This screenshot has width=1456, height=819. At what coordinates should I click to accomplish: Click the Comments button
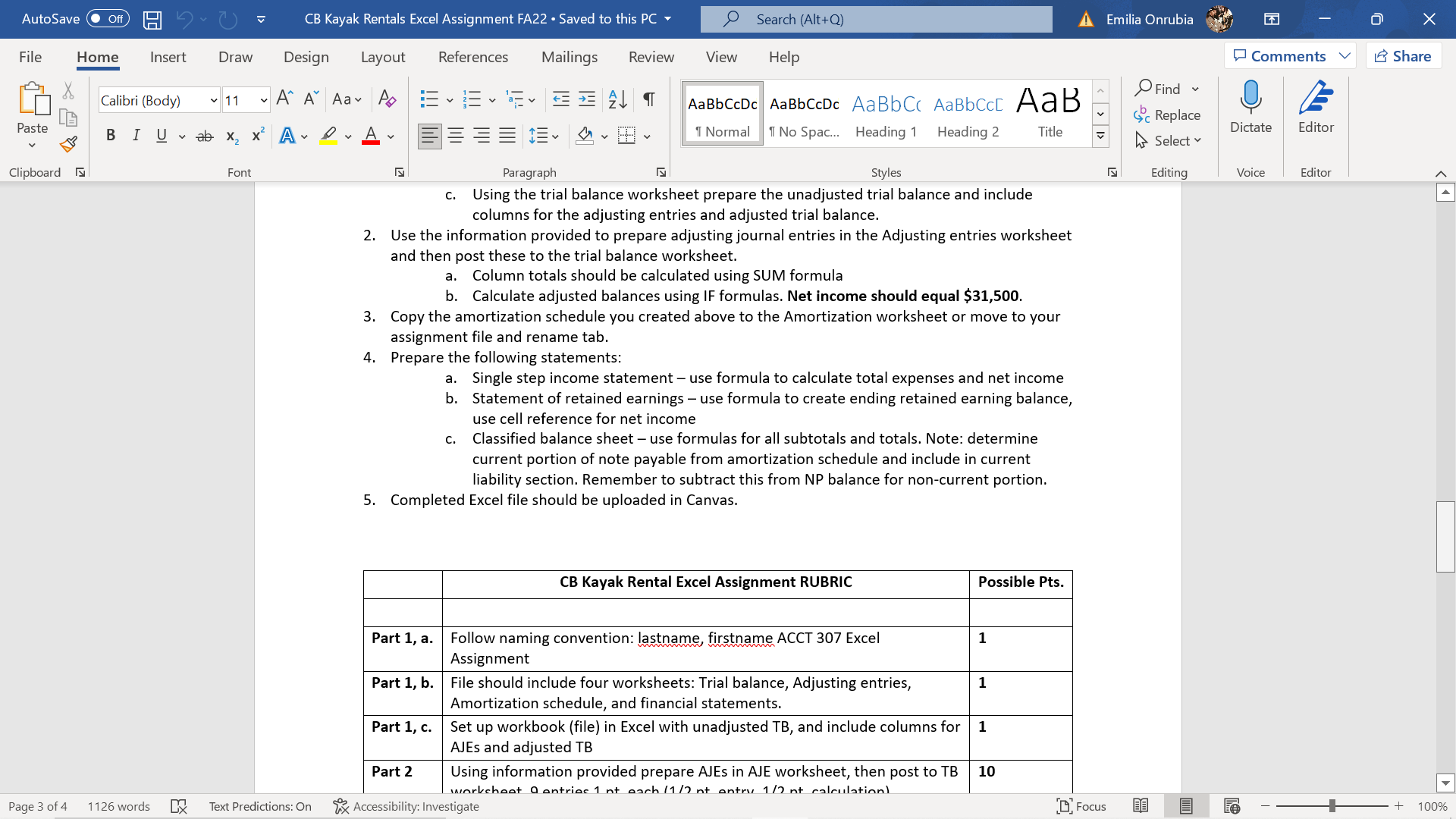1290,56
